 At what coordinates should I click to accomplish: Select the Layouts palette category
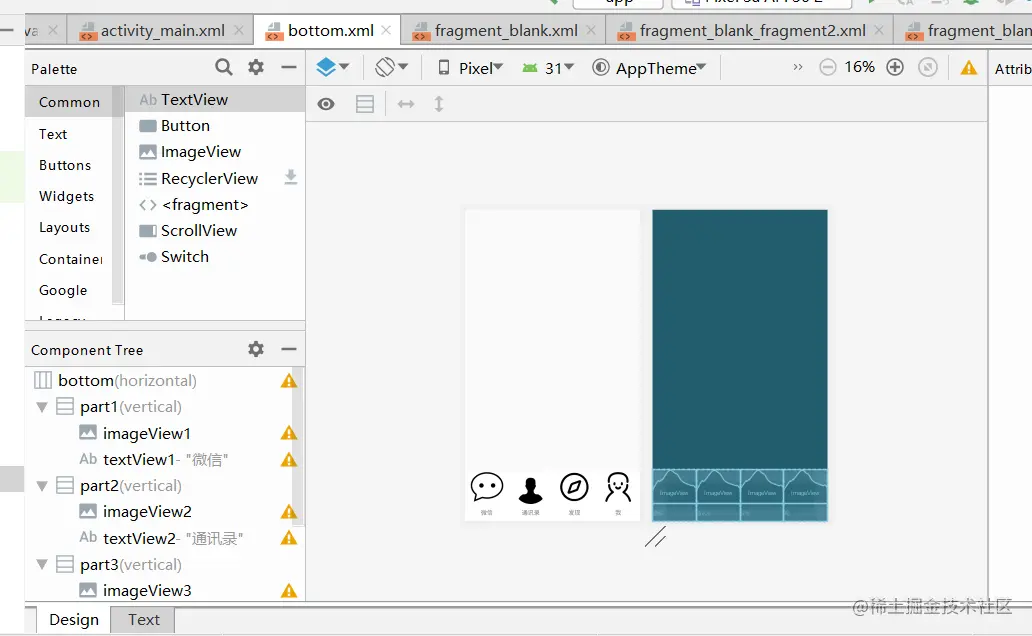(64, 227)
